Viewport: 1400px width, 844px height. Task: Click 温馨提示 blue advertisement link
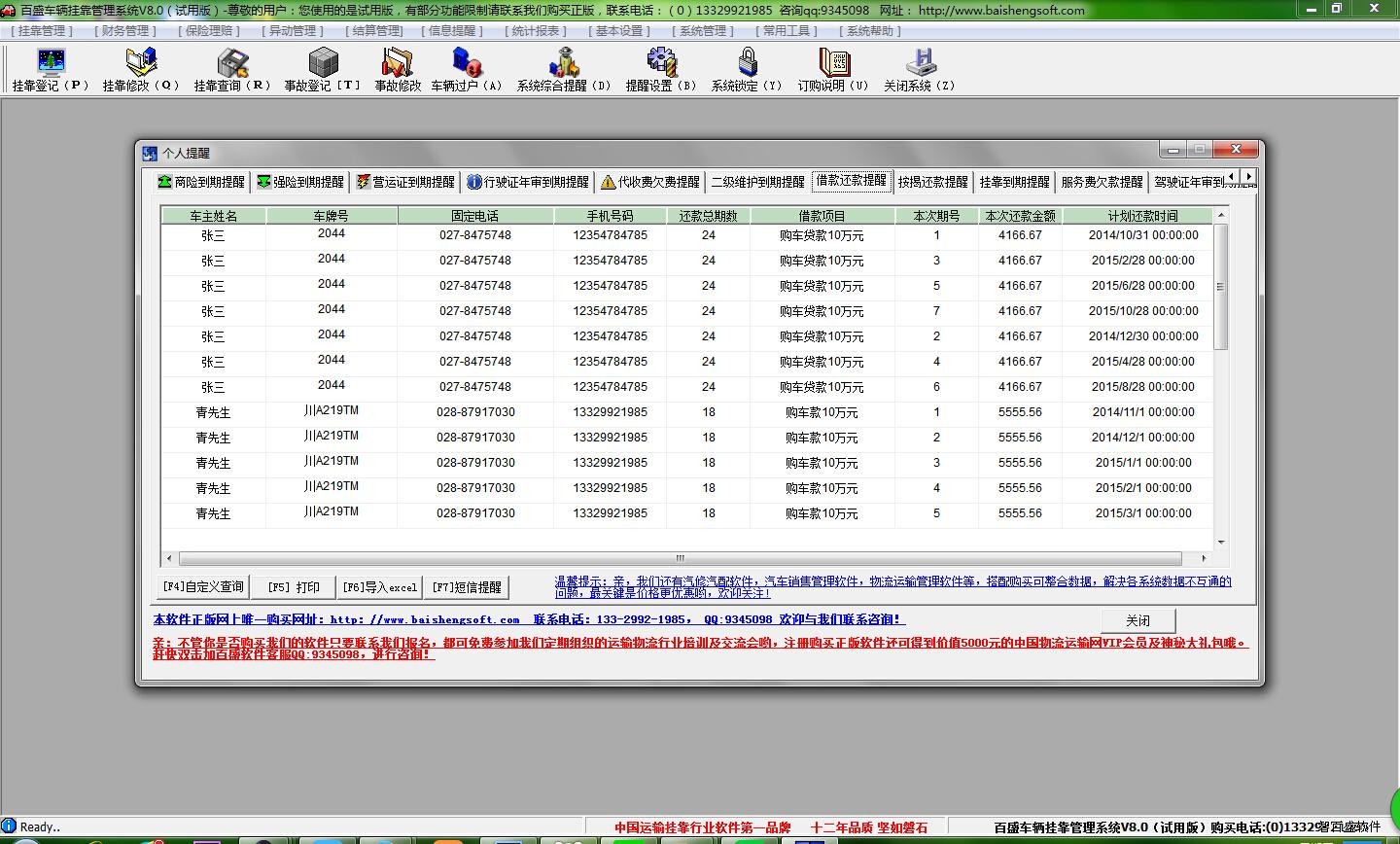pyautogui.click(x=892, y=586)
